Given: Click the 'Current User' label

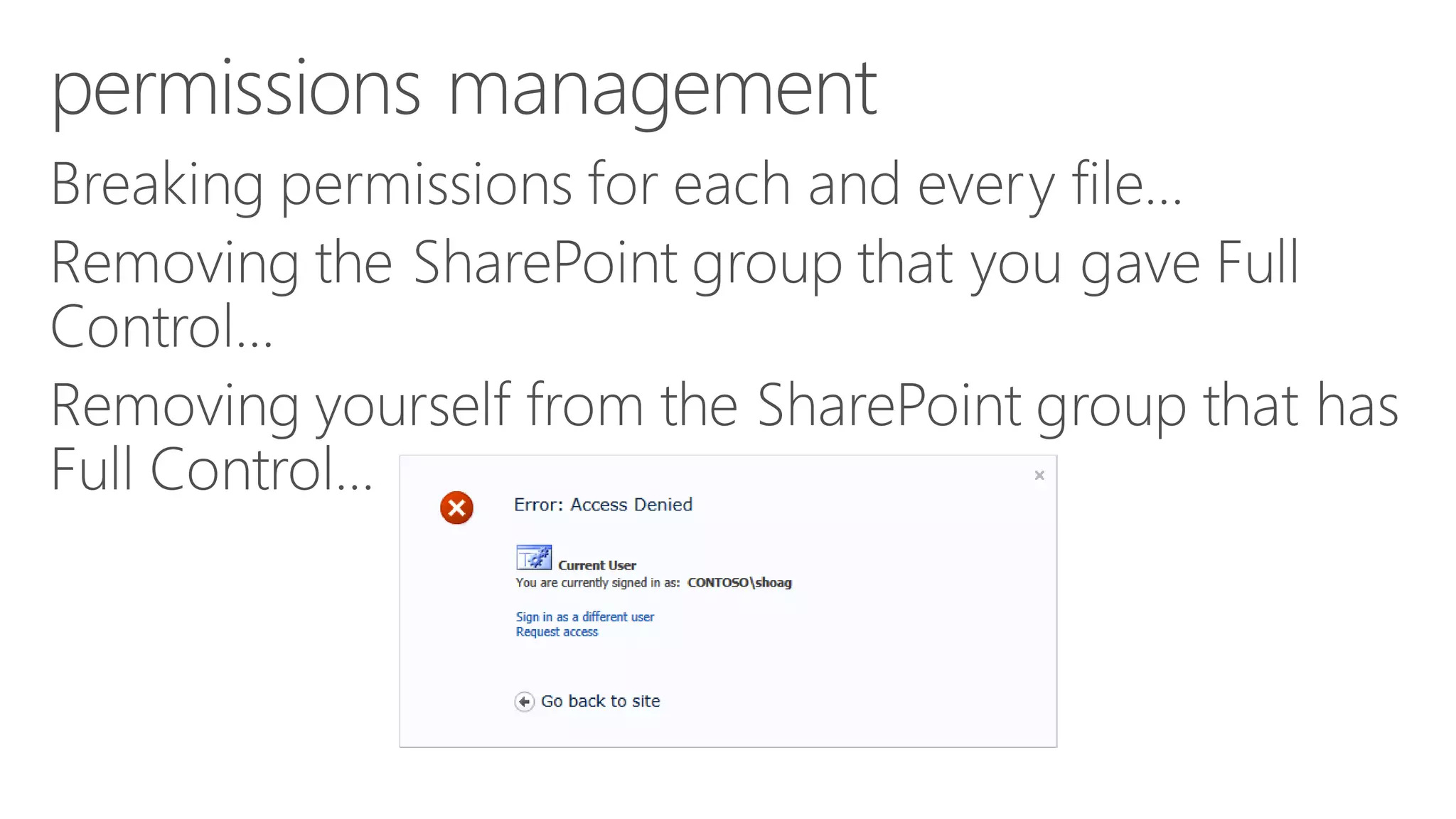Looking at the screenshot, I should (596, 565).
